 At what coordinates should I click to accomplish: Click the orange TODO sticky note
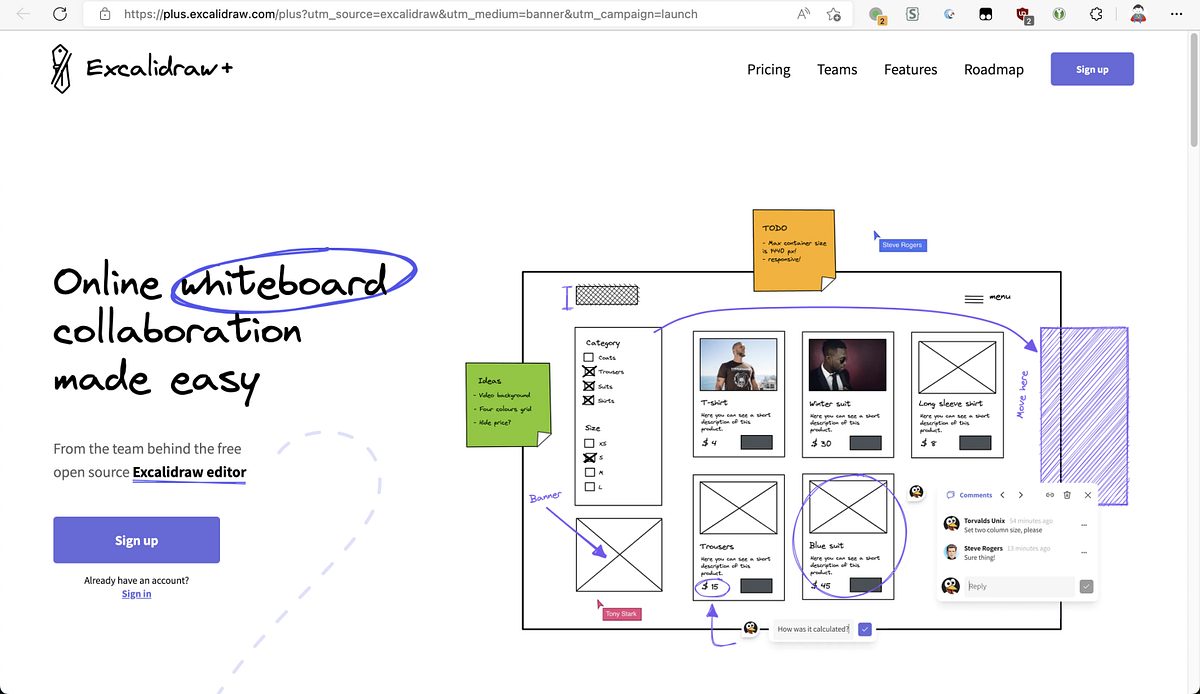pyautogui.click(x=794, y=250)
